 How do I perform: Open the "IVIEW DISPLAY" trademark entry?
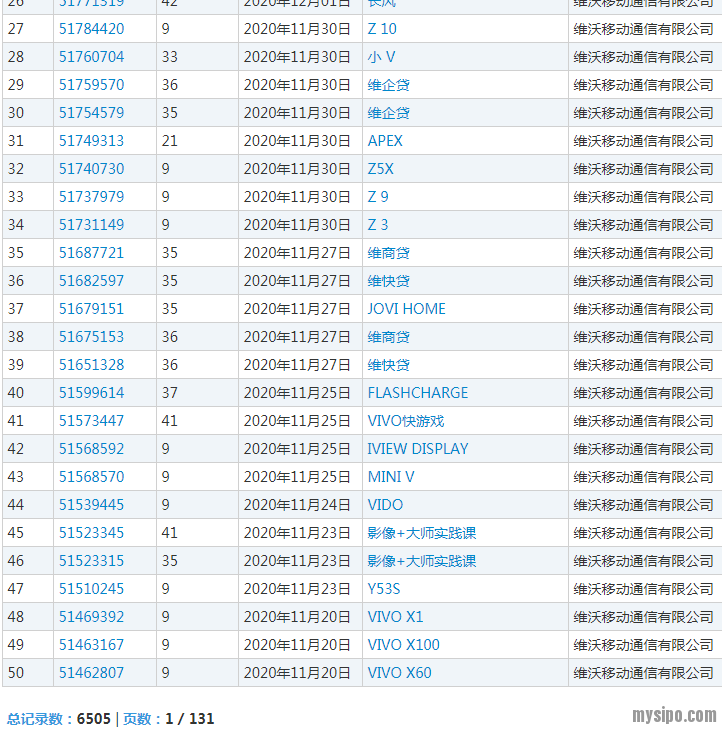click(417, 449)
